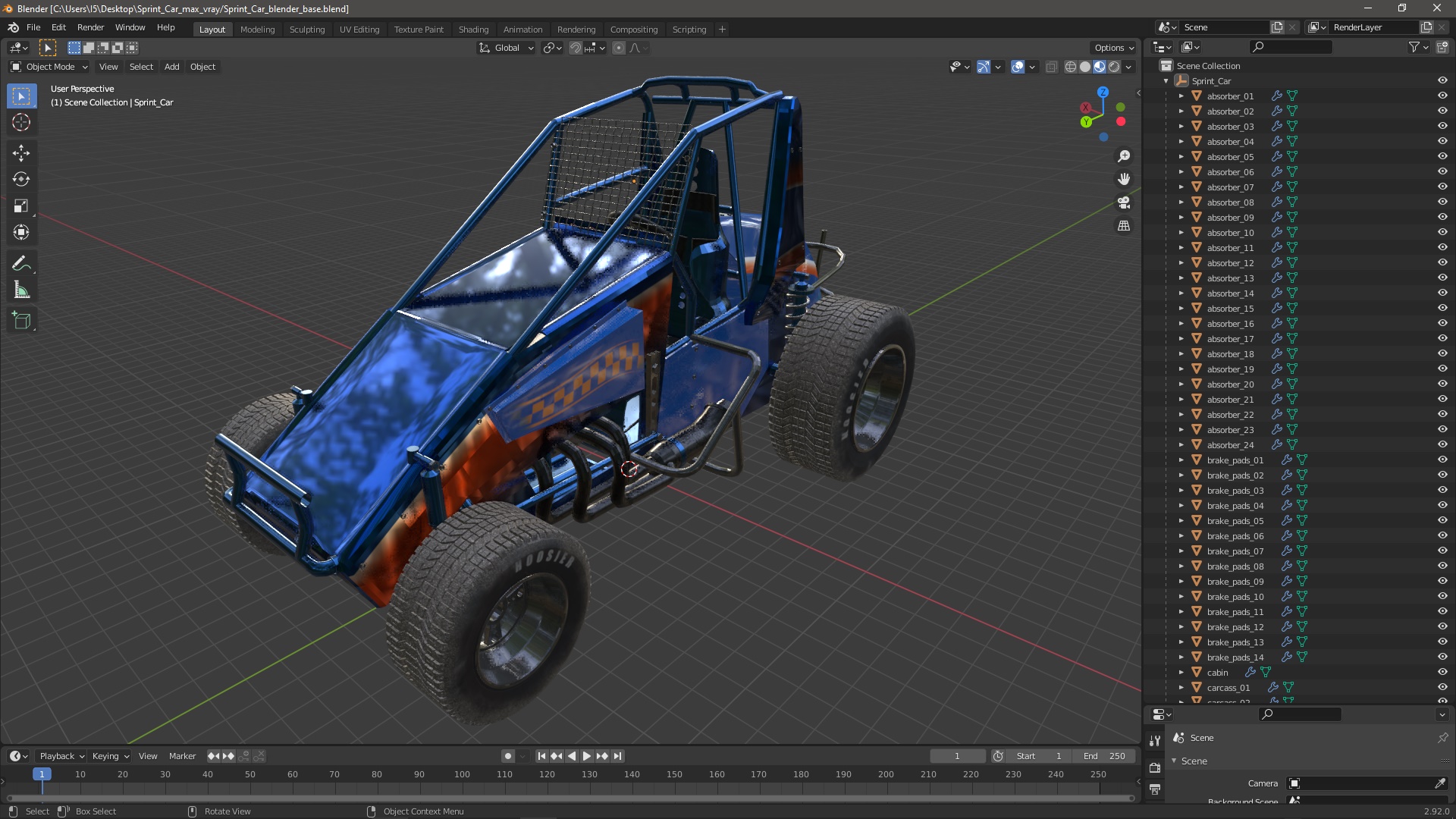Screen dimensions: 1456x819
Task: Toggle X-ray view
Action: coord(1051,67)
